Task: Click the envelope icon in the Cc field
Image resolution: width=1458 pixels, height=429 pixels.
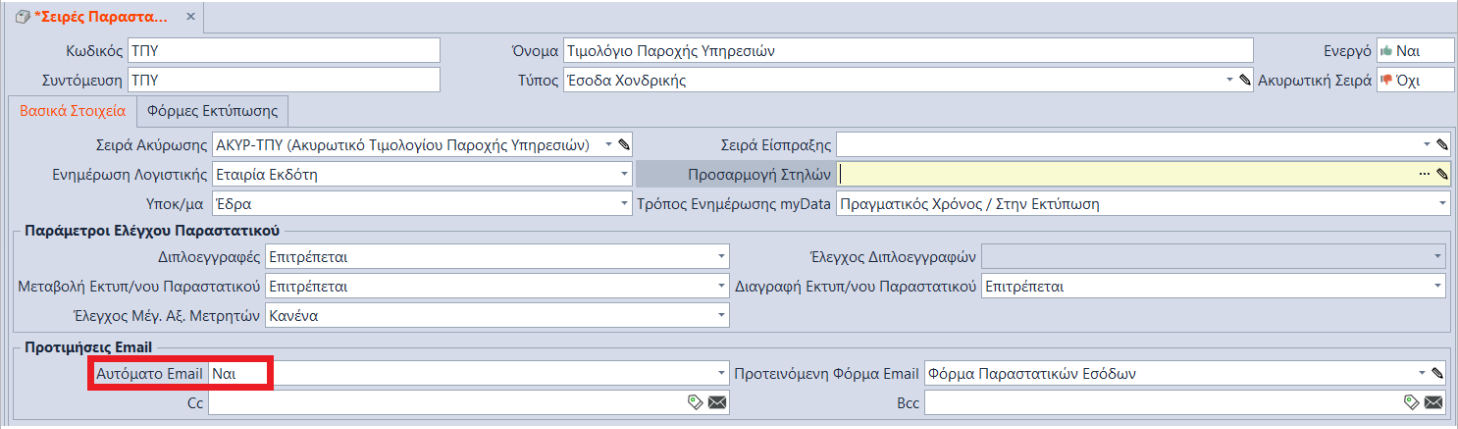Action: [x=717, y=402]
